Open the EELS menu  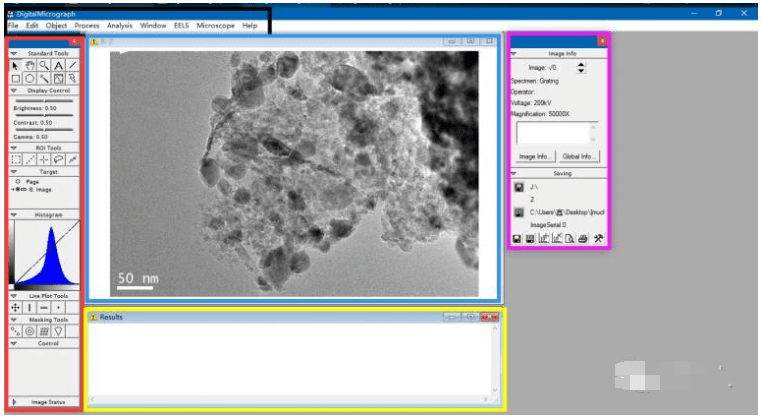point(181,25)
